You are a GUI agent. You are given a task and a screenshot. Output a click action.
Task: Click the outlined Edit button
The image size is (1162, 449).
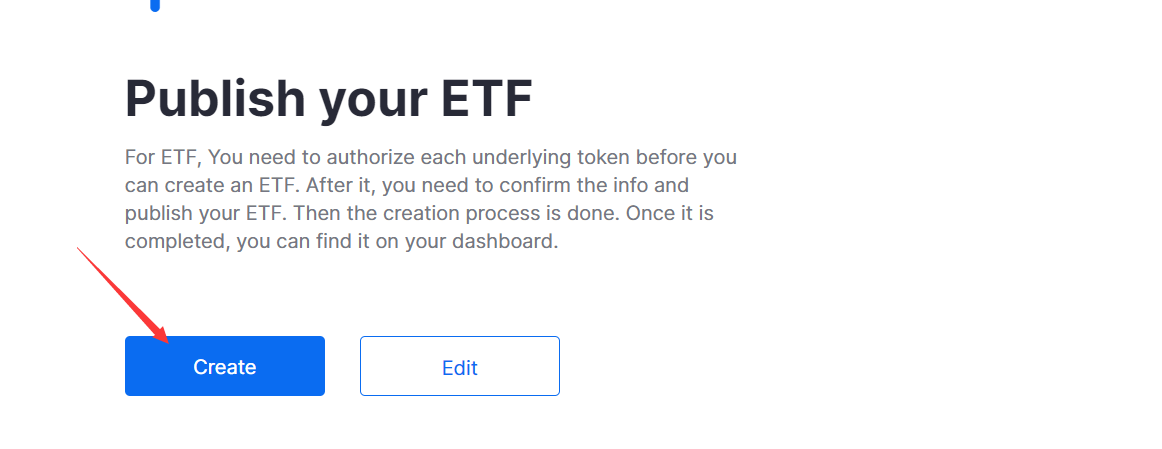(x=459, y=366)
